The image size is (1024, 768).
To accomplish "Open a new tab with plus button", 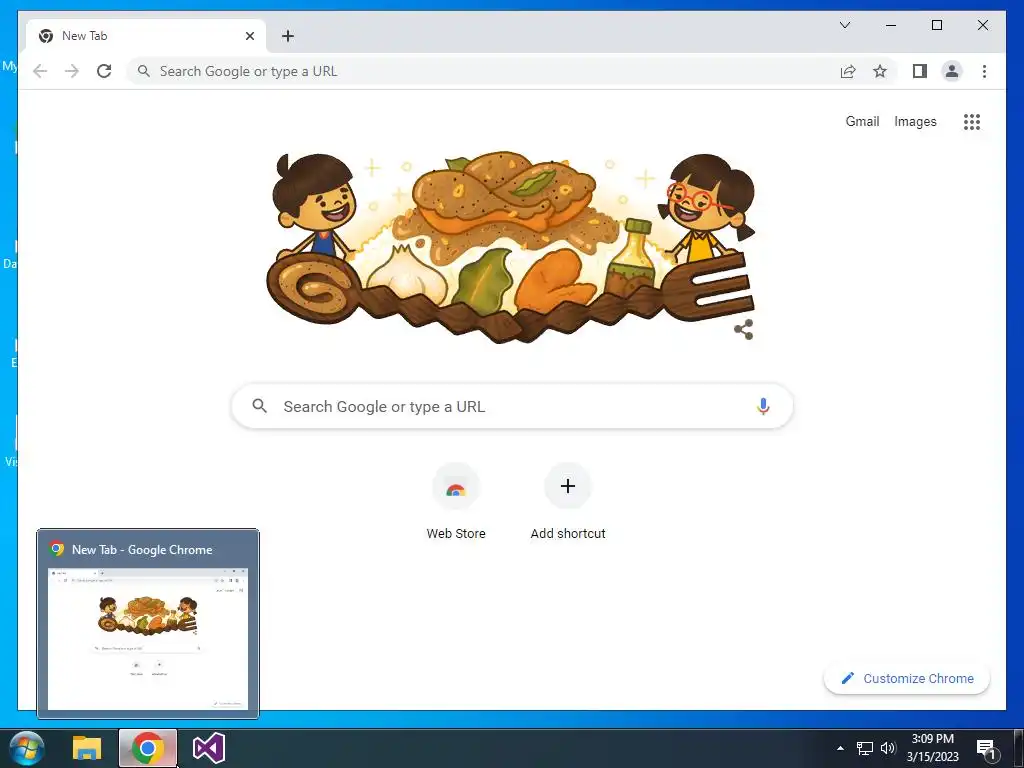I will click(288, 36).
